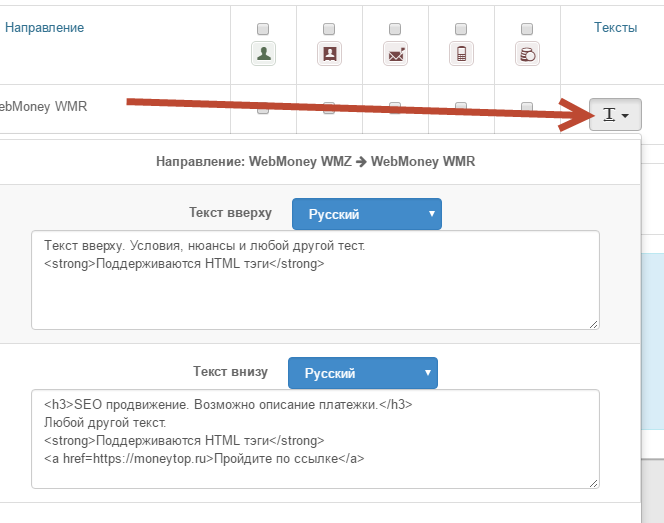This screenshot has height=523, width=664.
Task: Open the Русский dropdown for Текст внизу
Action: coord(362,374)
